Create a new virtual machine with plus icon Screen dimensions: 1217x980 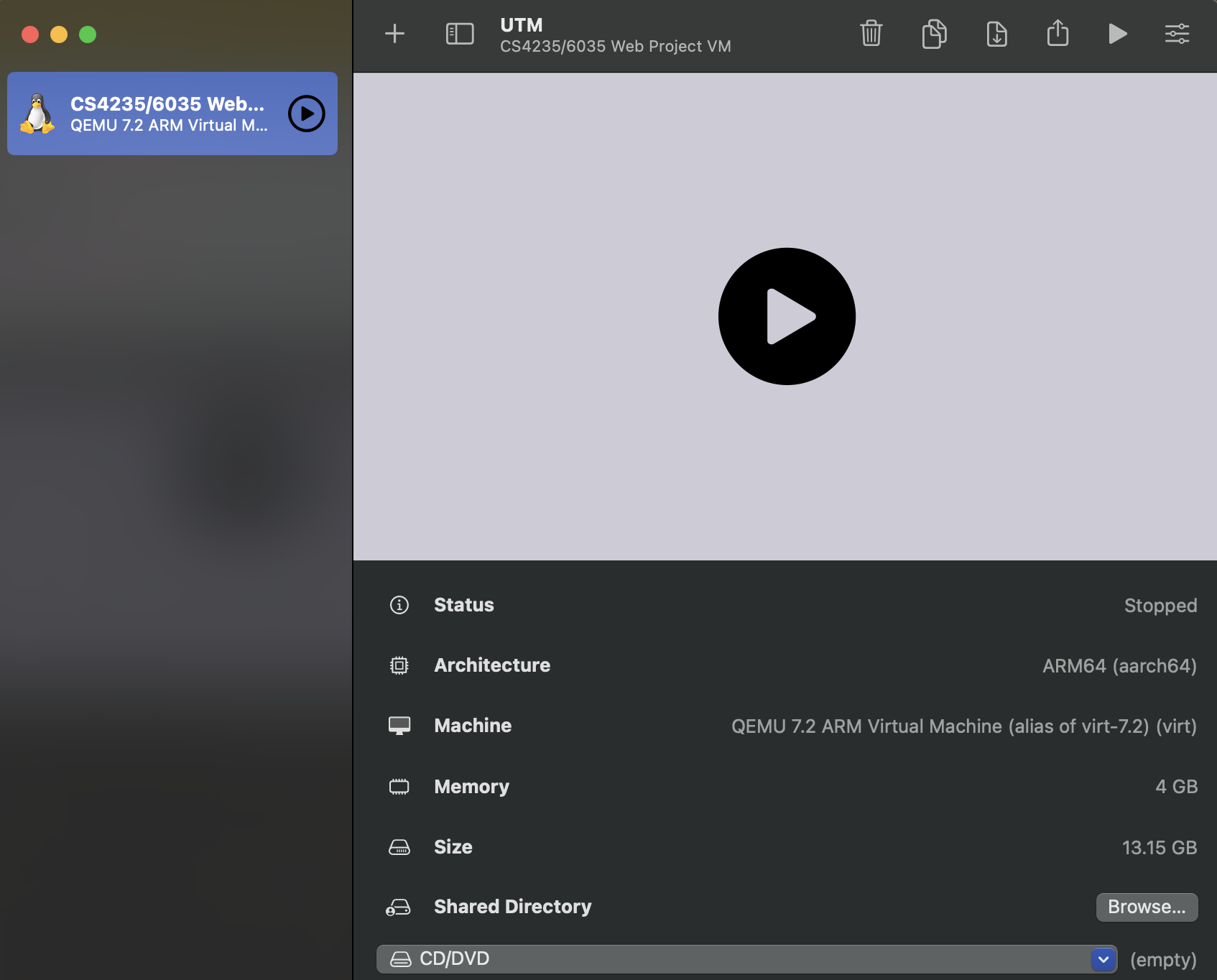pyautogui.click(x=394, y=34)
